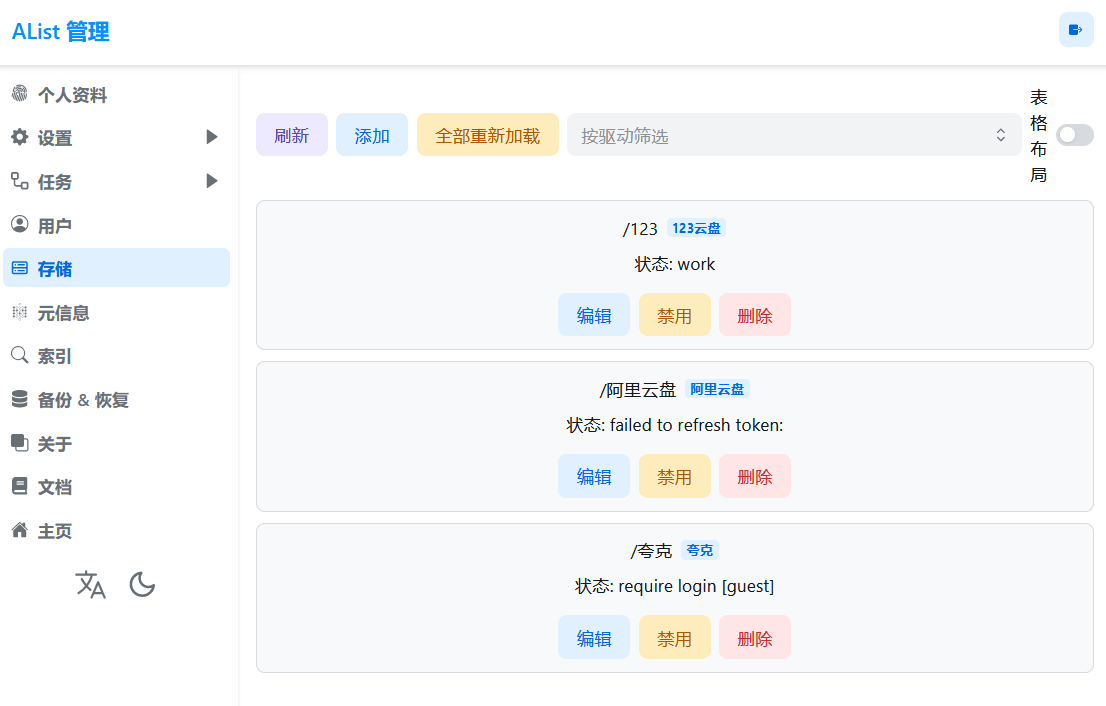
Task: Disable the /123 storage with 禁用
Action: (x=674, y=314)
